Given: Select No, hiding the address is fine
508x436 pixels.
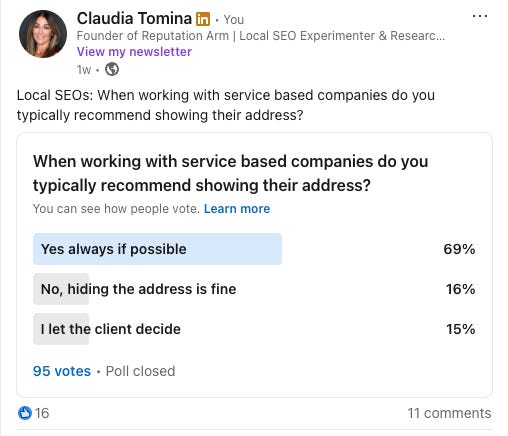Looking at the screenshot, I should (254, 289).
